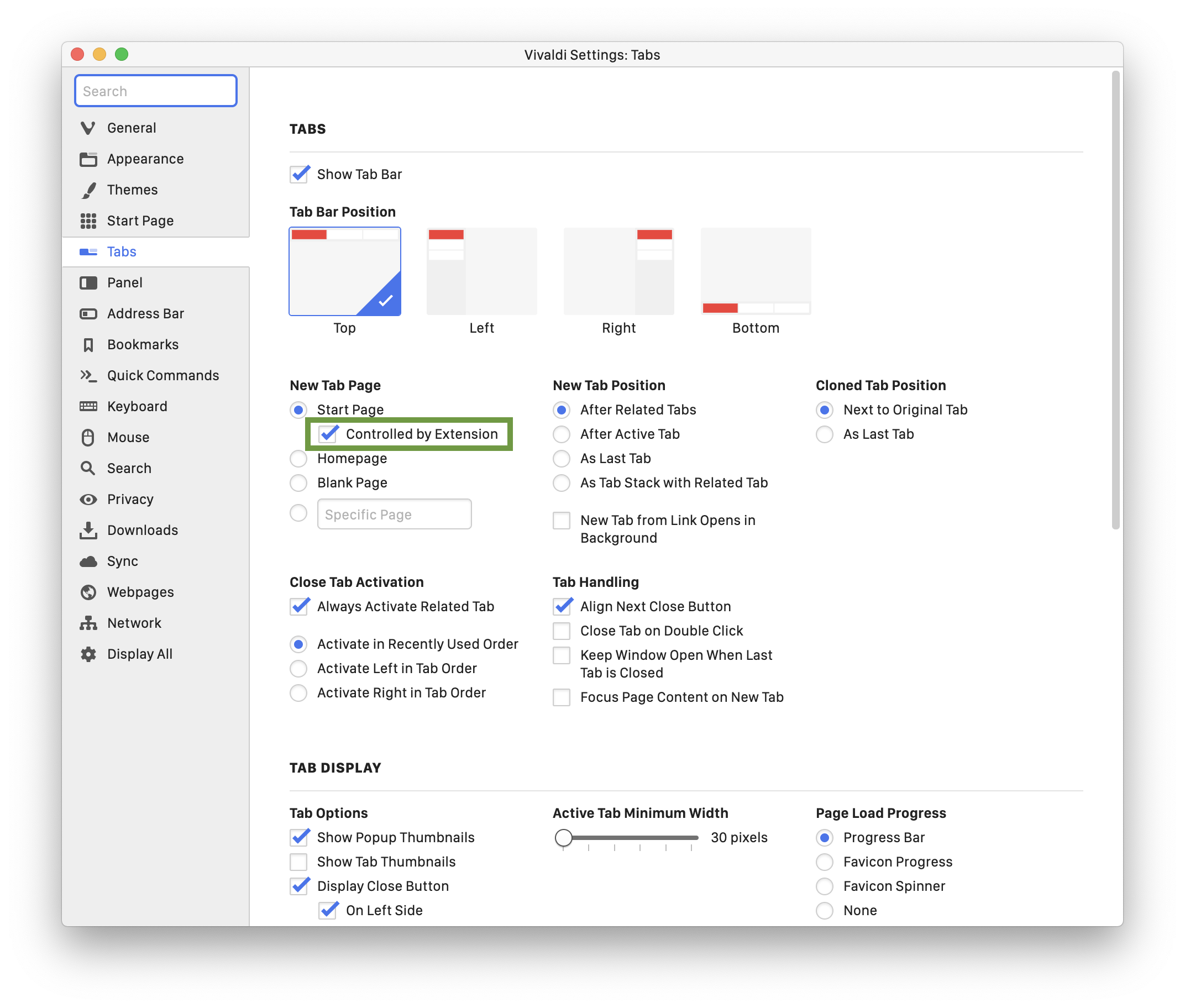Select the Specific Page radio button

point(298,513)
